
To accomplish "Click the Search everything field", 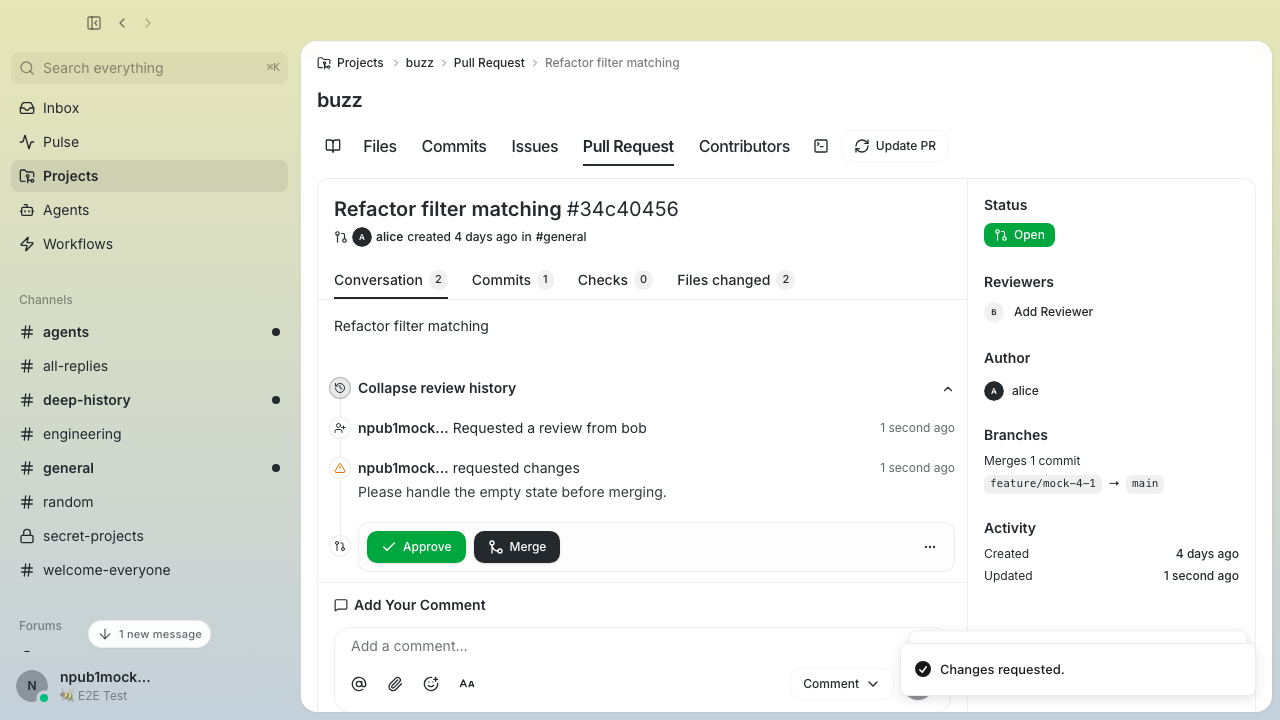I will (150, 68).
